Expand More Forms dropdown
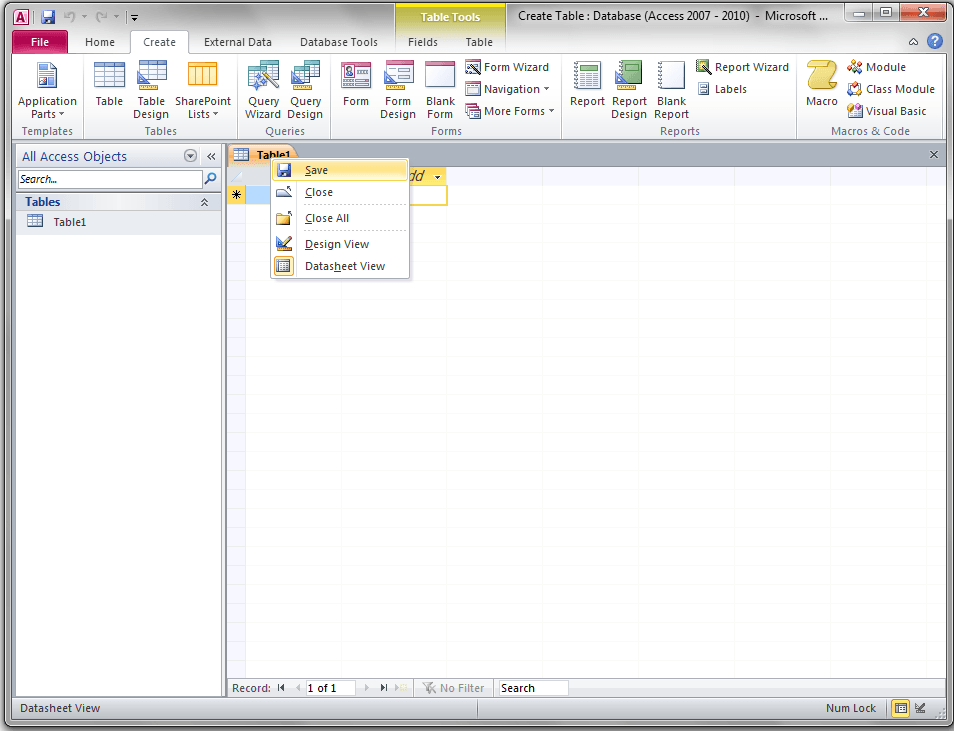954x732 pixels. [510, 111]
